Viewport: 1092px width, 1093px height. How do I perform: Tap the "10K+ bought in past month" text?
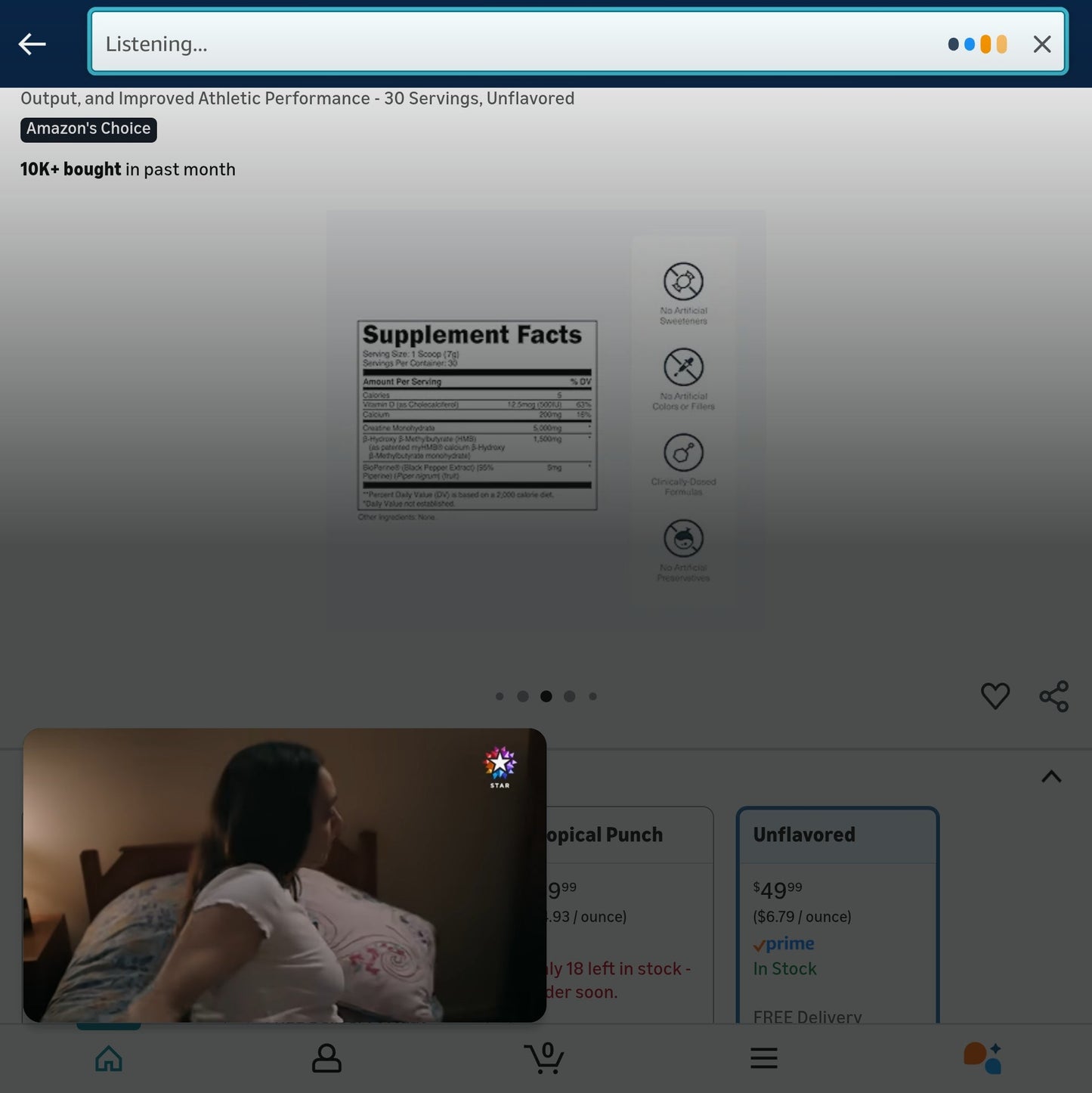128,169
